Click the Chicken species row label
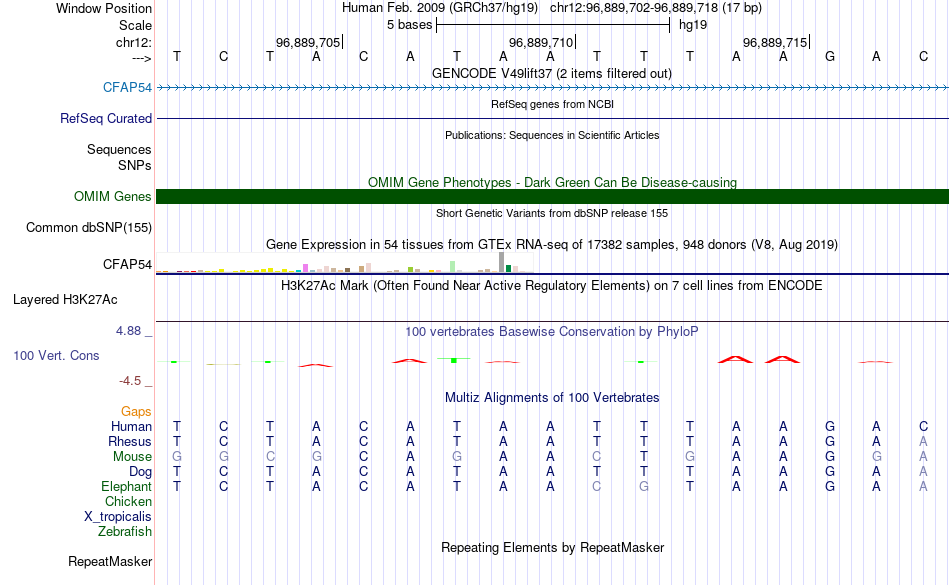Image resolution: width=950 pixels, height=585 pixels. [x=128, y=501]
